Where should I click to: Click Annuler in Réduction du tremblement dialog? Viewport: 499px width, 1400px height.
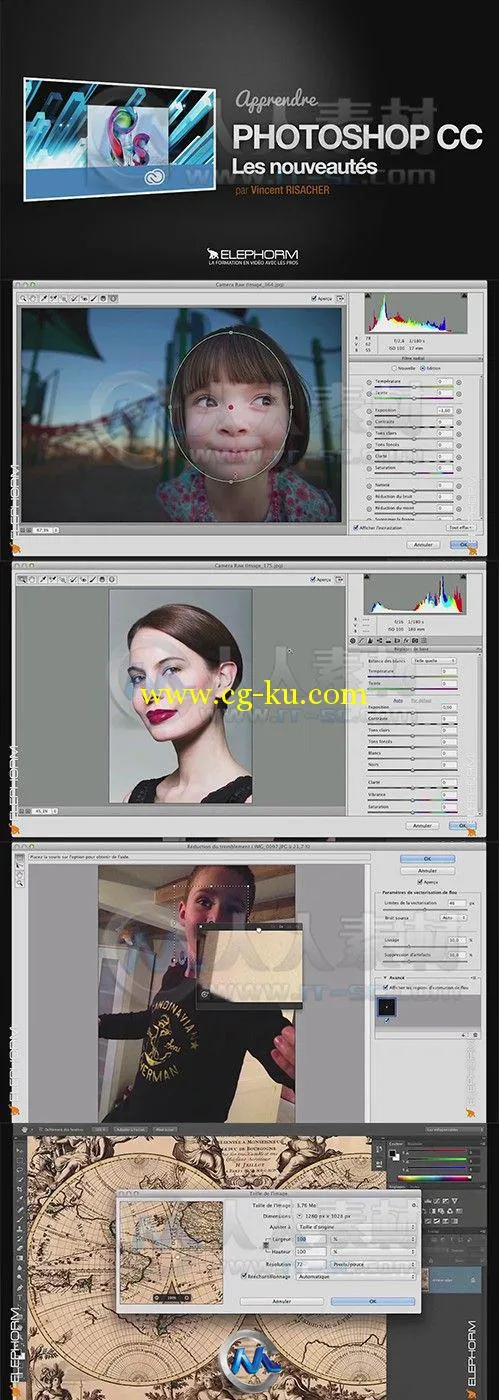[x=427, y=871]
